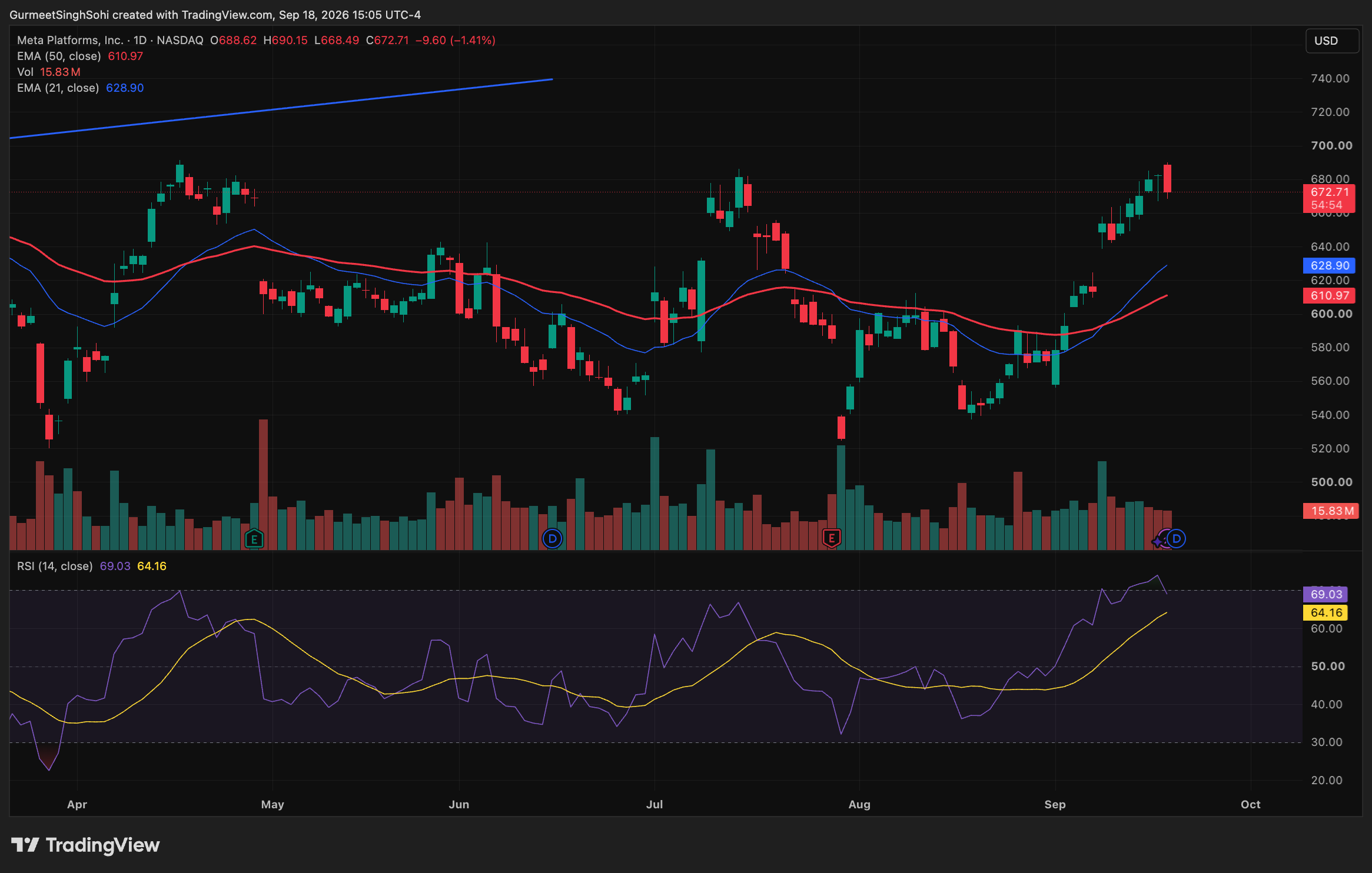This screenshot has width=1372, height=873.
Task: Click the 560.00 price level on the axis
Action: click(x=1330, y=381)
